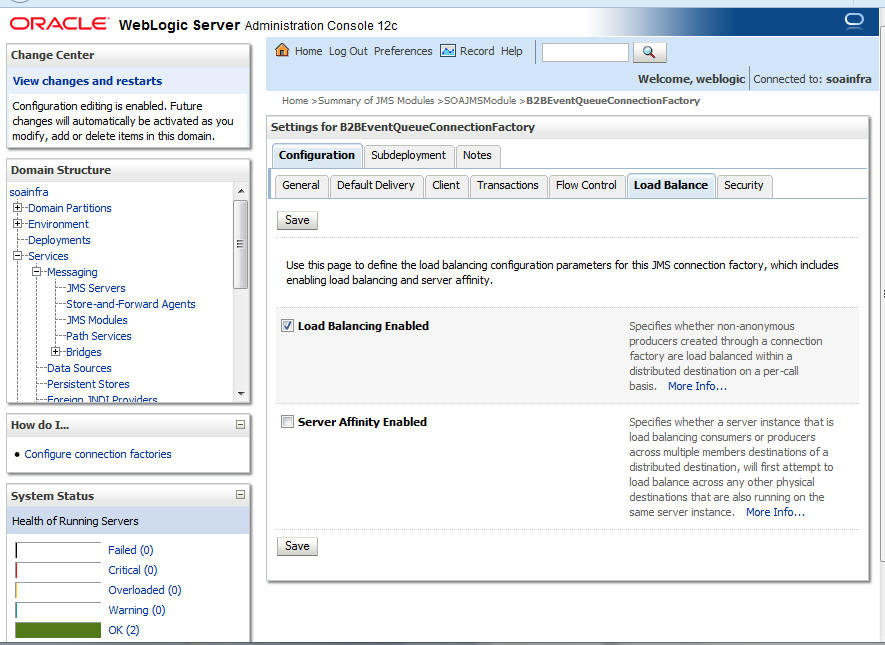
Task: Expand the Environment tree node
Action: pos(17,223)
